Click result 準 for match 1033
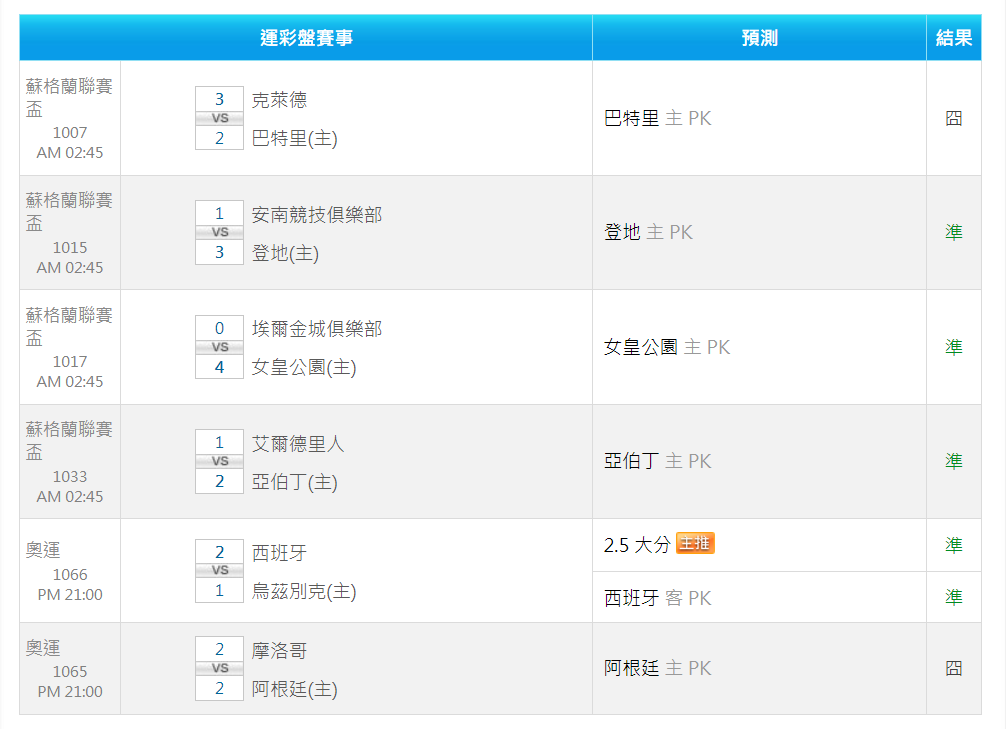1006x729 pixels. 953,461
